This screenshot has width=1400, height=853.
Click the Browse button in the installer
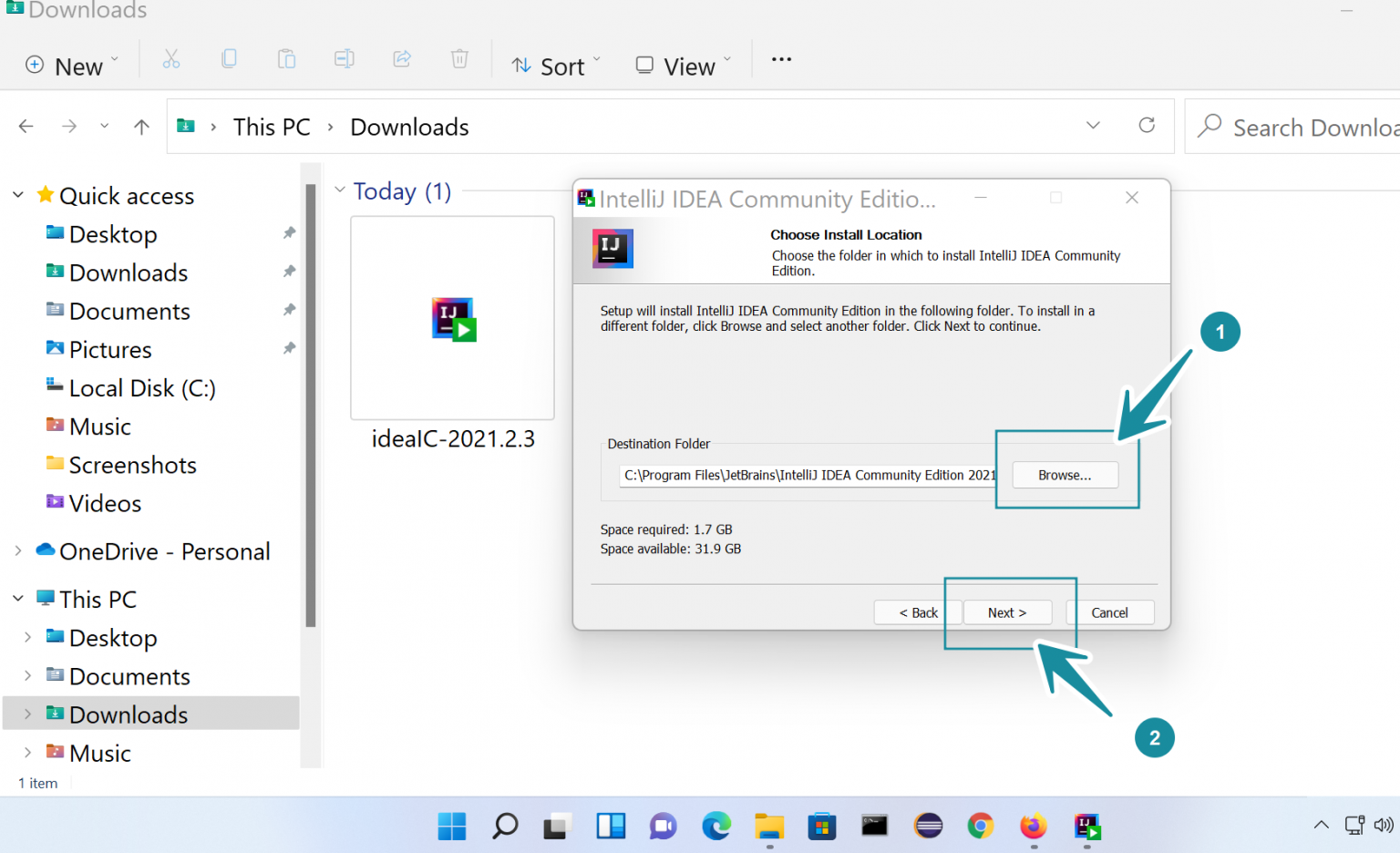click(1065, 475)
